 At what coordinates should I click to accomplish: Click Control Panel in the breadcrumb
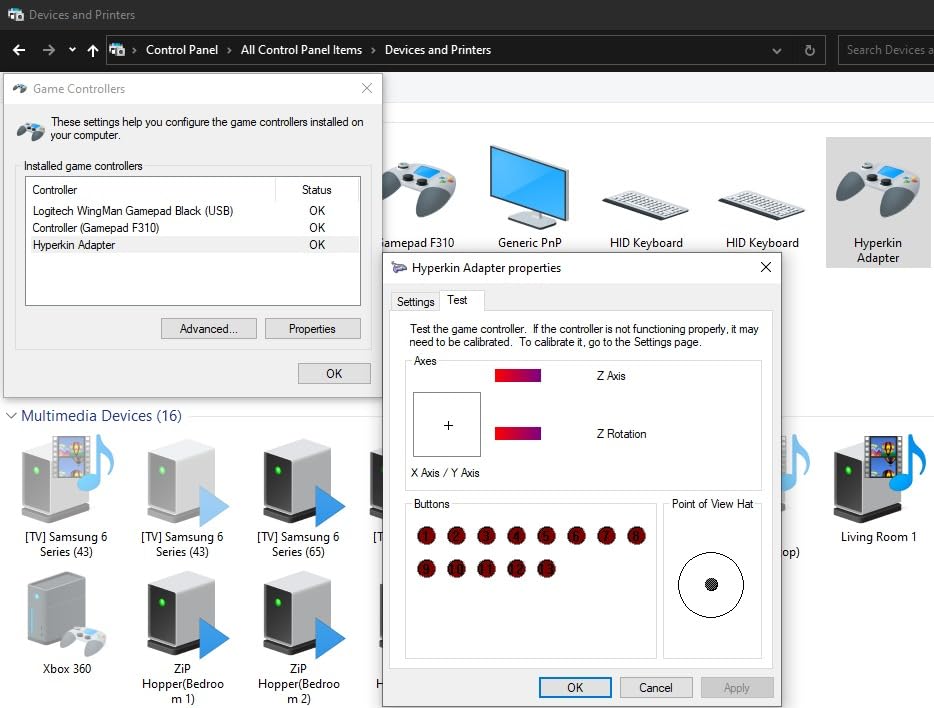182,50
